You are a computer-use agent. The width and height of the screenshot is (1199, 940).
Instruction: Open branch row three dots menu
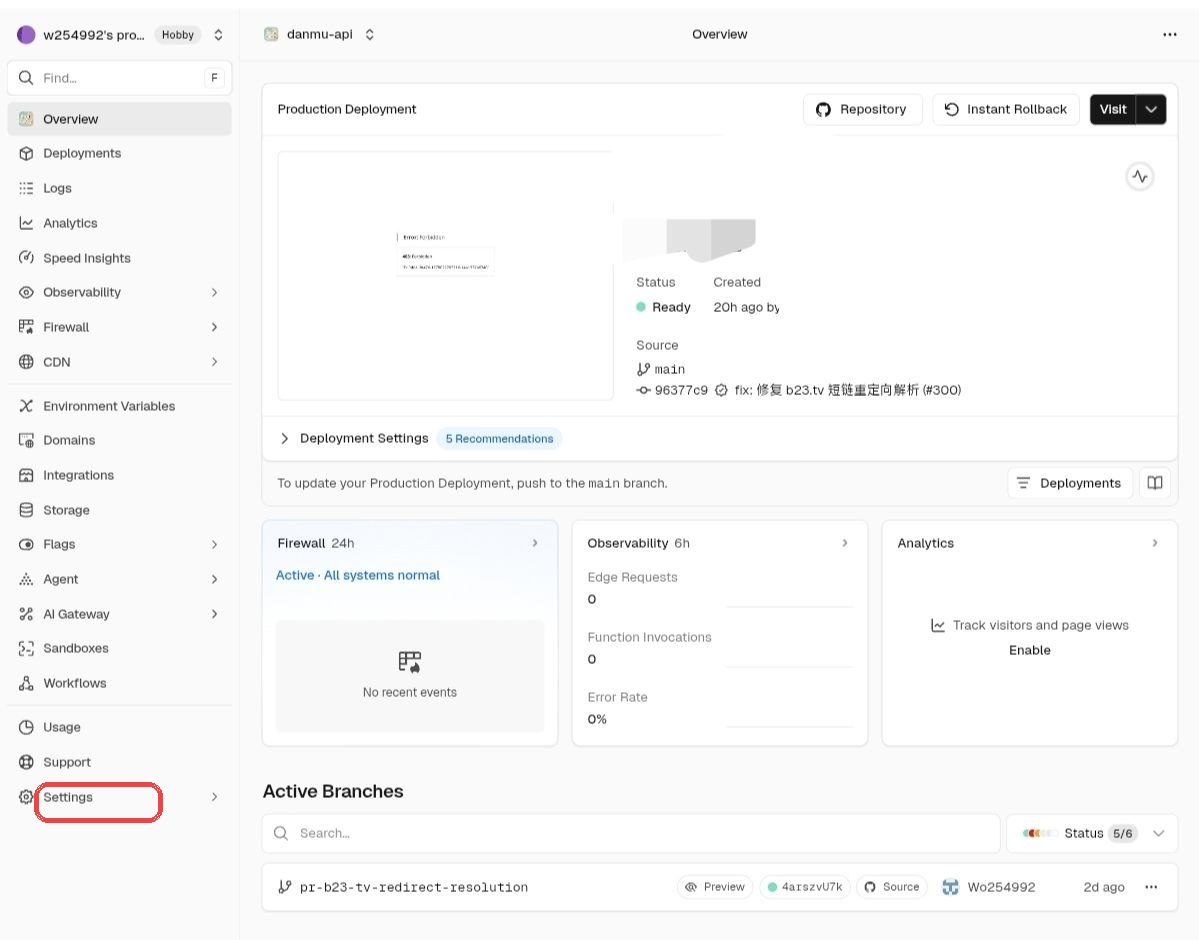[x=1152, y=887]
